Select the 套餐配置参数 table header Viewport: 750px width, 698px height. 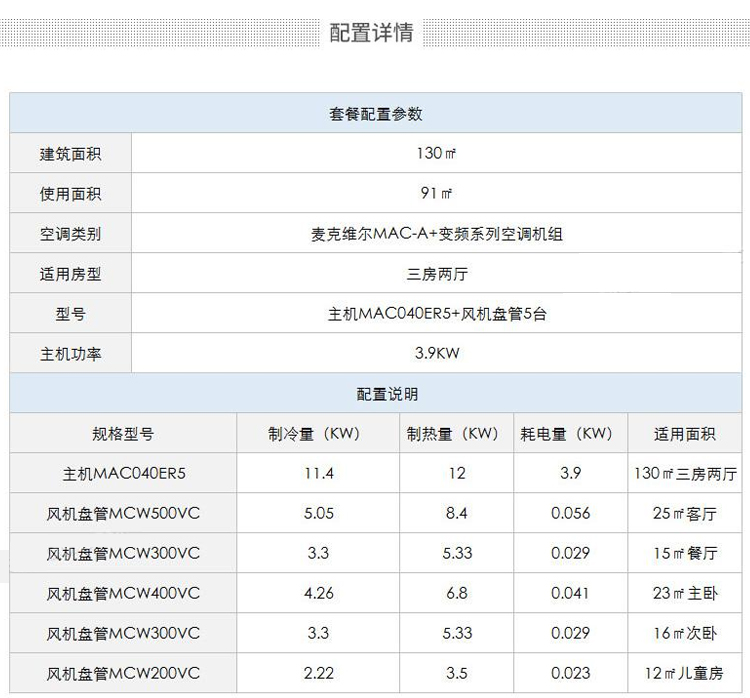[376, 114]
